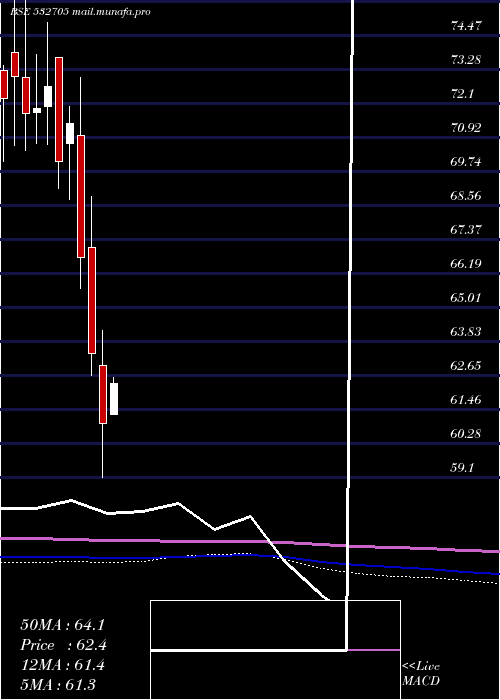Click the 68.56 price label
This screenshot has width=500, height=700.
click(x=466, y=196)
